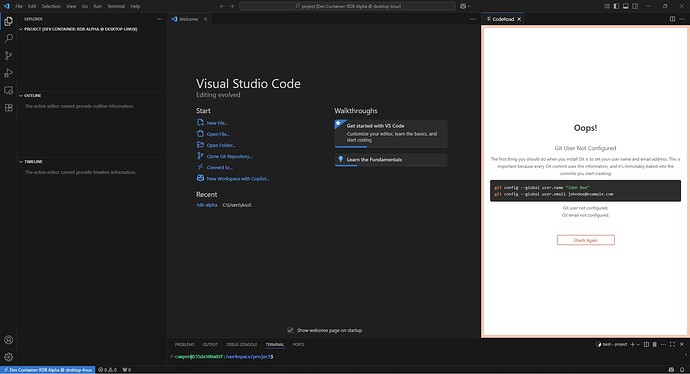
Task: Click the command center search box
Action: pos(348,6)
